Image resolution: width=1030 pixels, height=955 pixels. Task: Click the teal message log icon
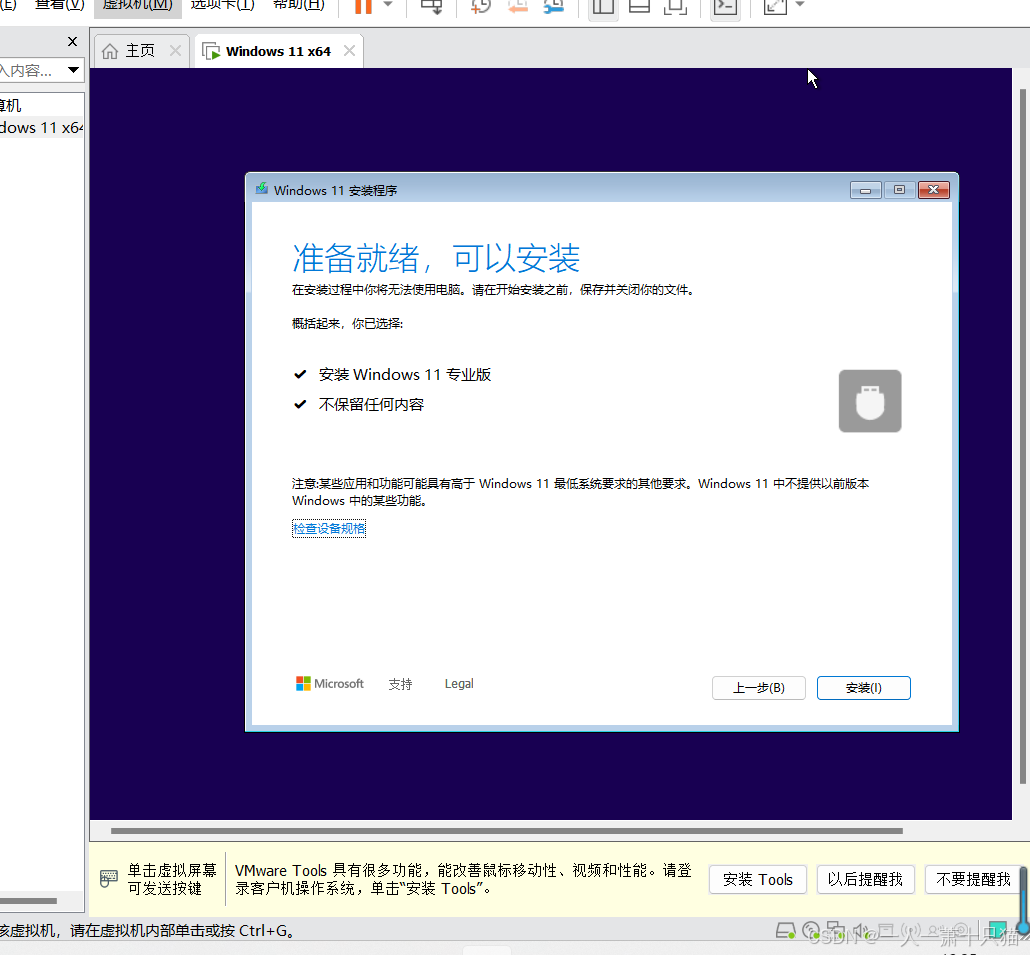[997, 930]
